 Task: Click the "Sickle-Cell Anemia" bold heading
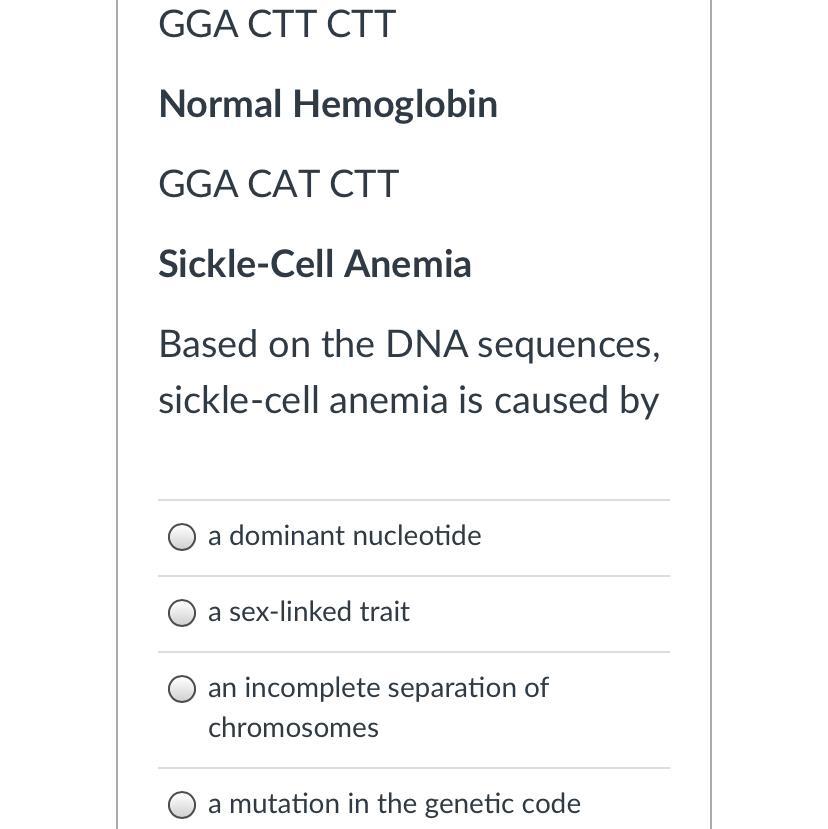(314, 264)
